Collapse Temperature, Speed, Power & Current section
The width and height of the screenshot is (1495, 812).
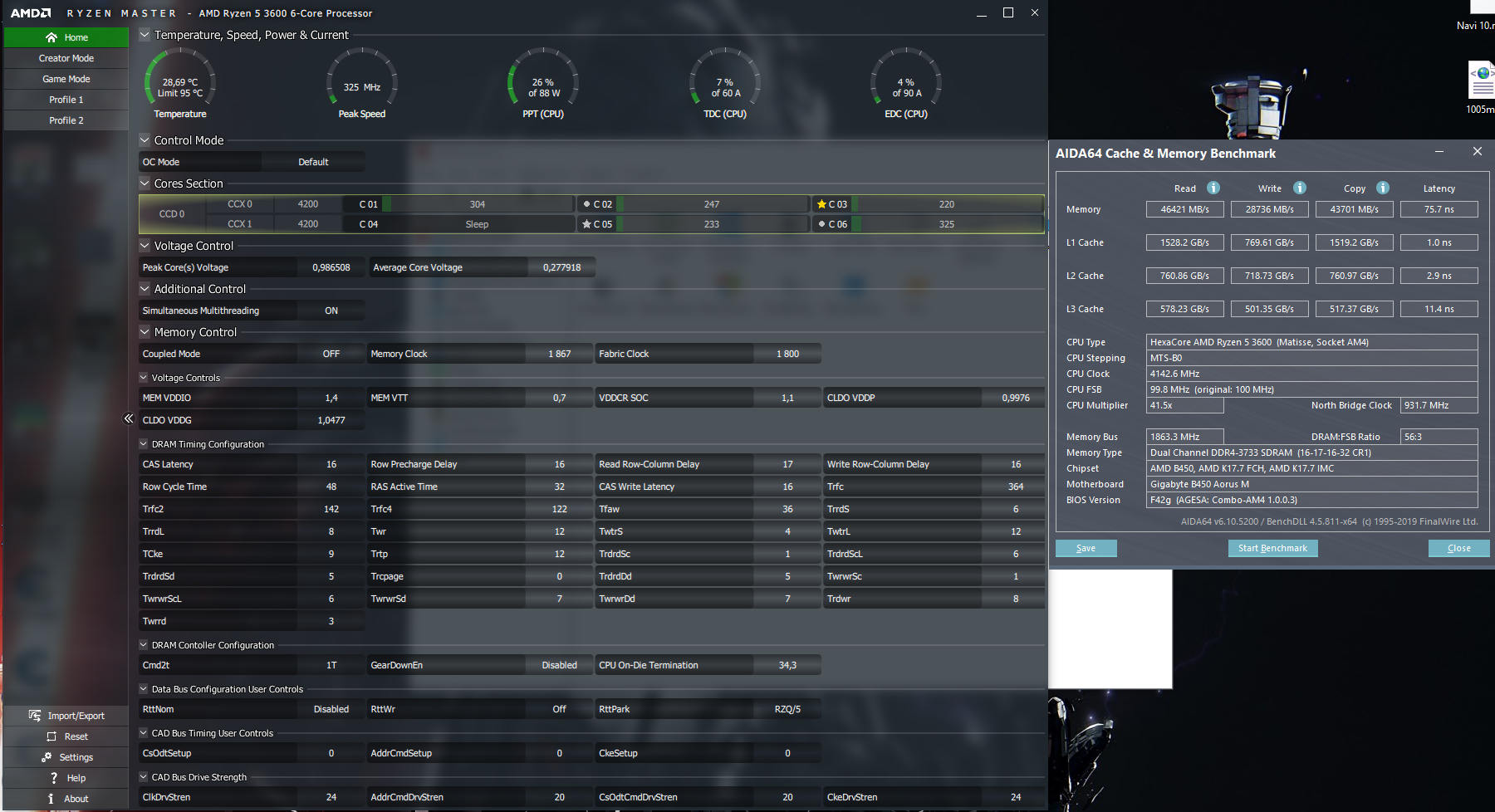tap(145, 35)
